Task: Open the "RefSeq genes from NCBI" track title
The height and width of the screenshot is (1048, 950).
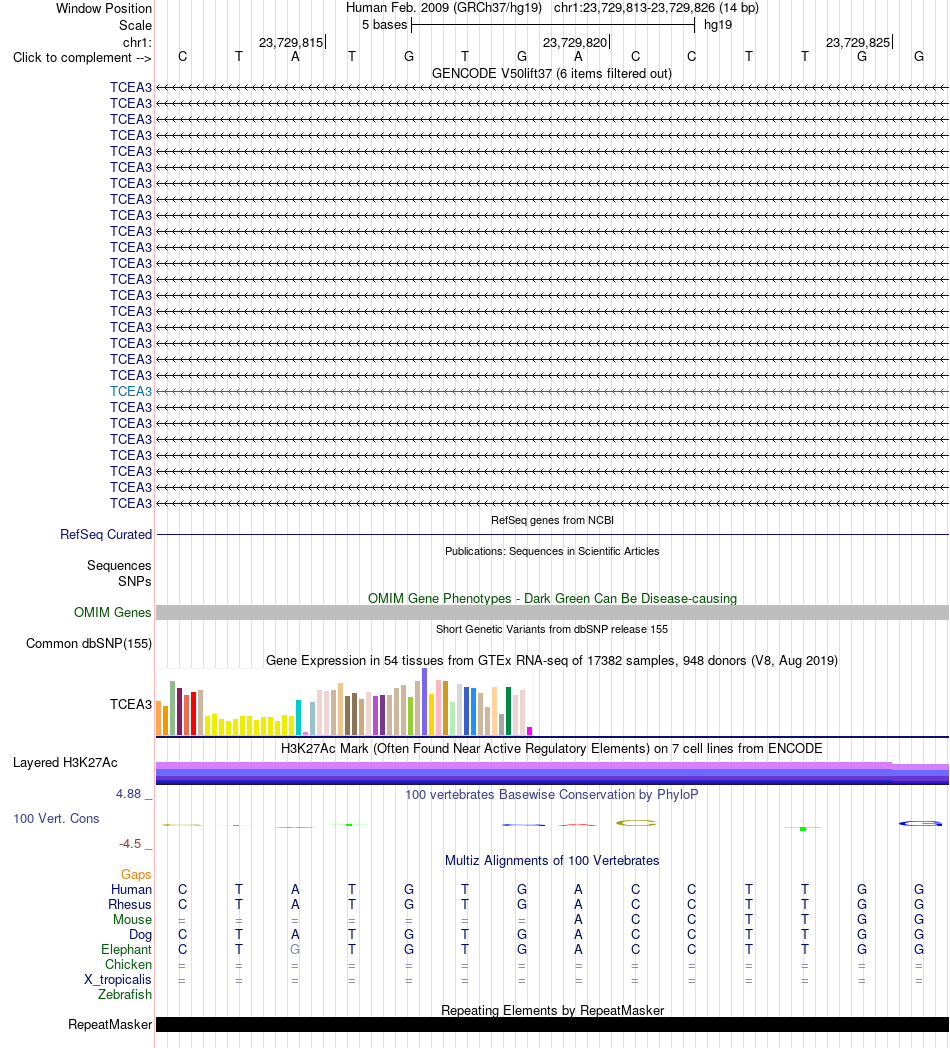Action: (x=552, y=520)
